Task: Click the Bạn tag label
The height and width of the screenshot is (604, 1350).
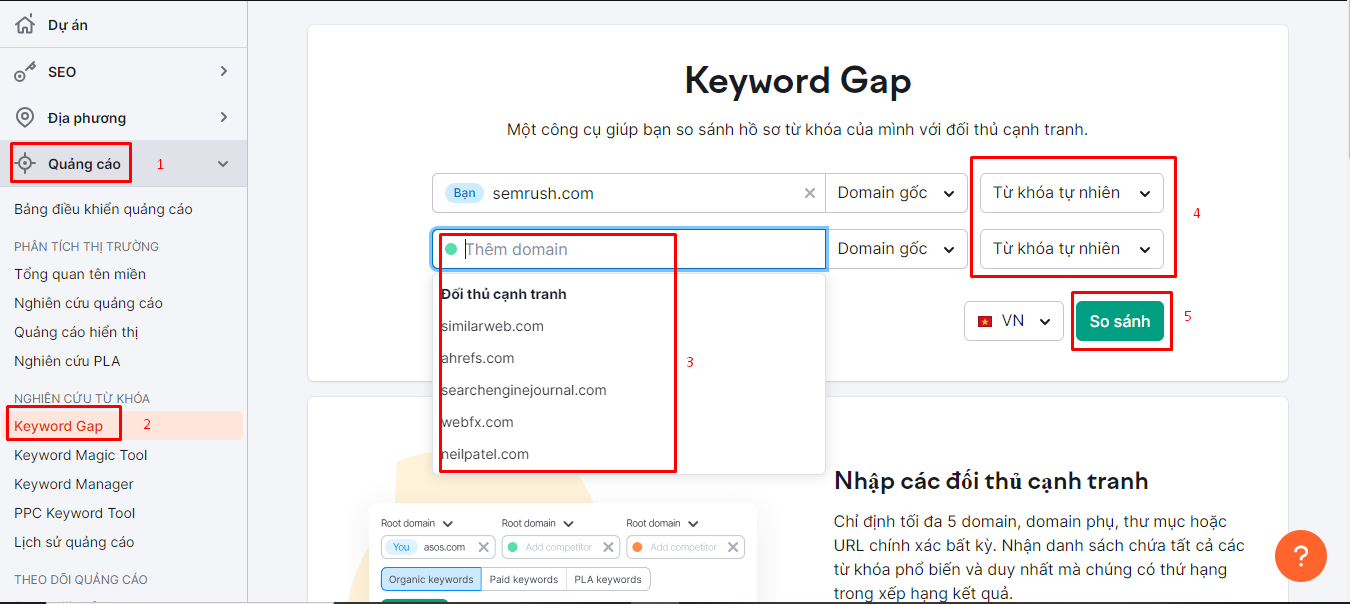Action: (464, 193)
